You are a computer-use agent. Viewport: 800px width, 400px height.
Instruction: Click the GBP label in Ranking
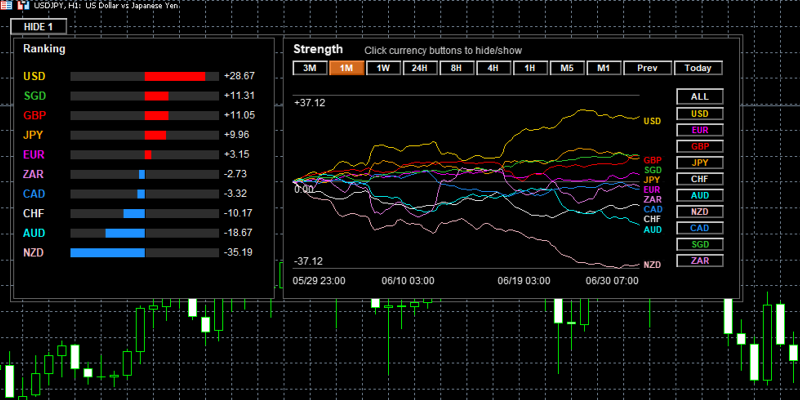pyautogui.click(x=35, y=115)
